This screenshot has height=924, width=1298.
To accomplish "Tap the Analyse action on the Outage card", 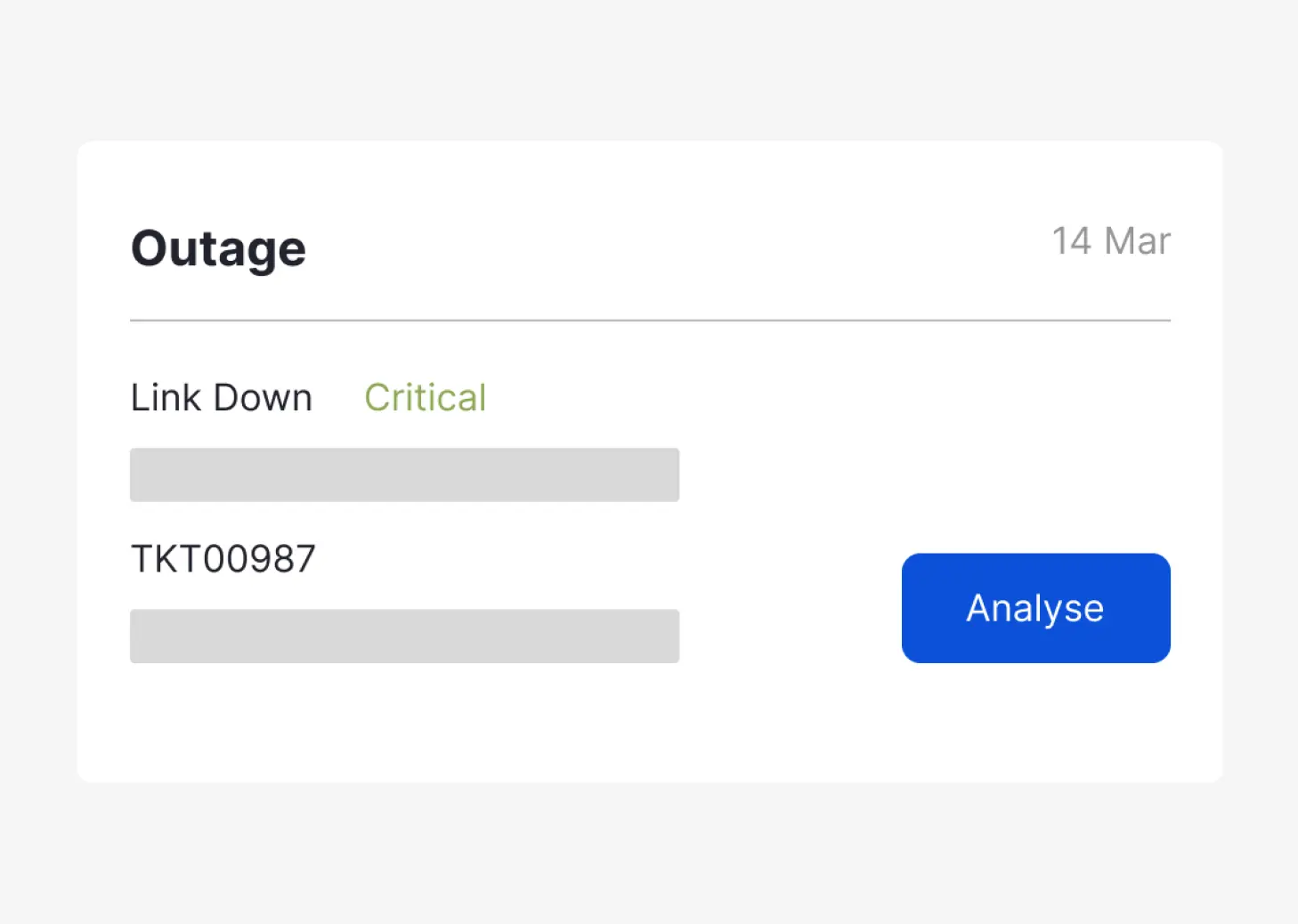I will [1035, 608].
